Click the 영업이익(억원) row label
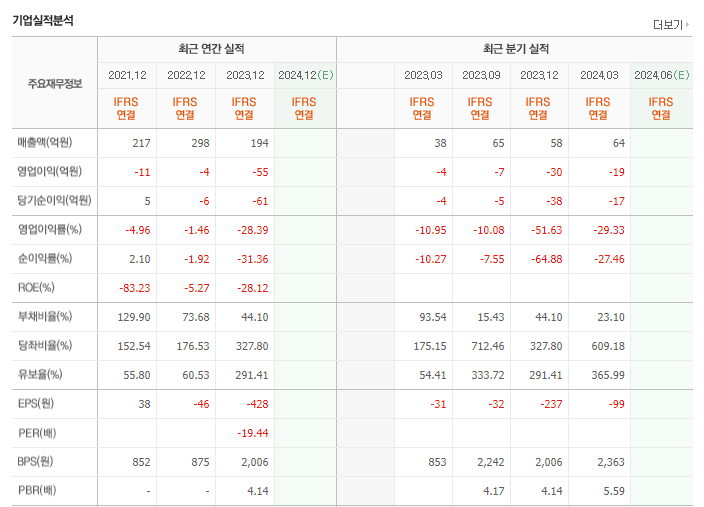This screenshot has height=507, width=704. coord(50,172)
